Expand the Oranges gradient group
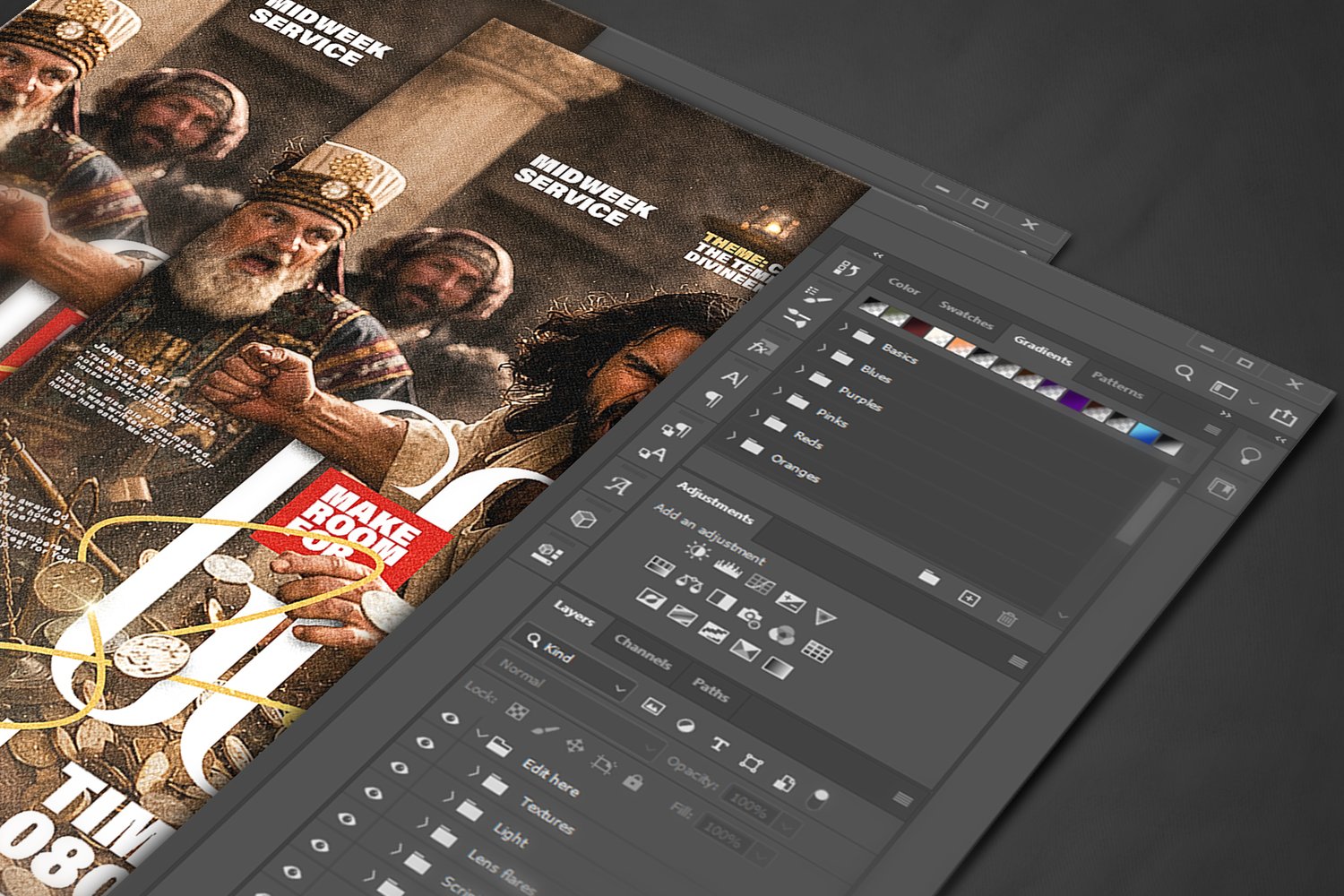 tap(732, 437)
